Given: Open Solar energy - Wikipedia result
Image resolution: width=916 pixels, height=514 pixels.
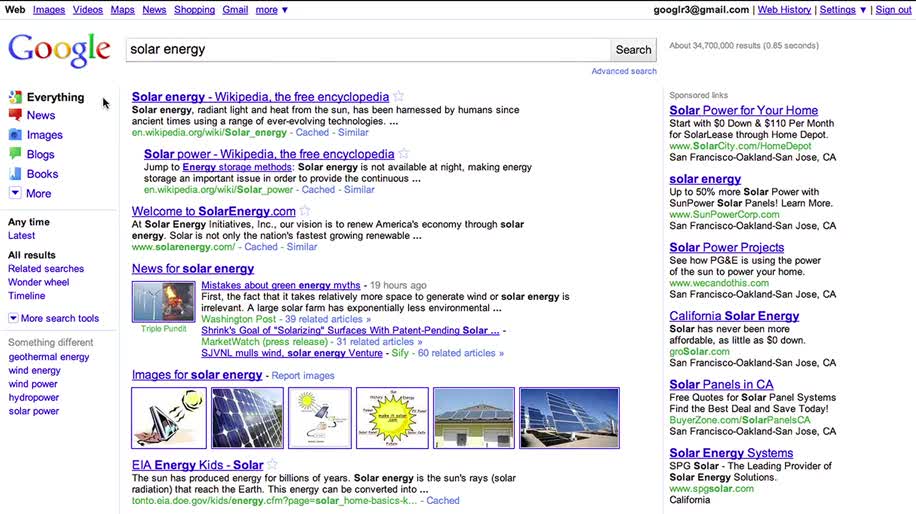Looking at the screenshot, I should 260,97.
